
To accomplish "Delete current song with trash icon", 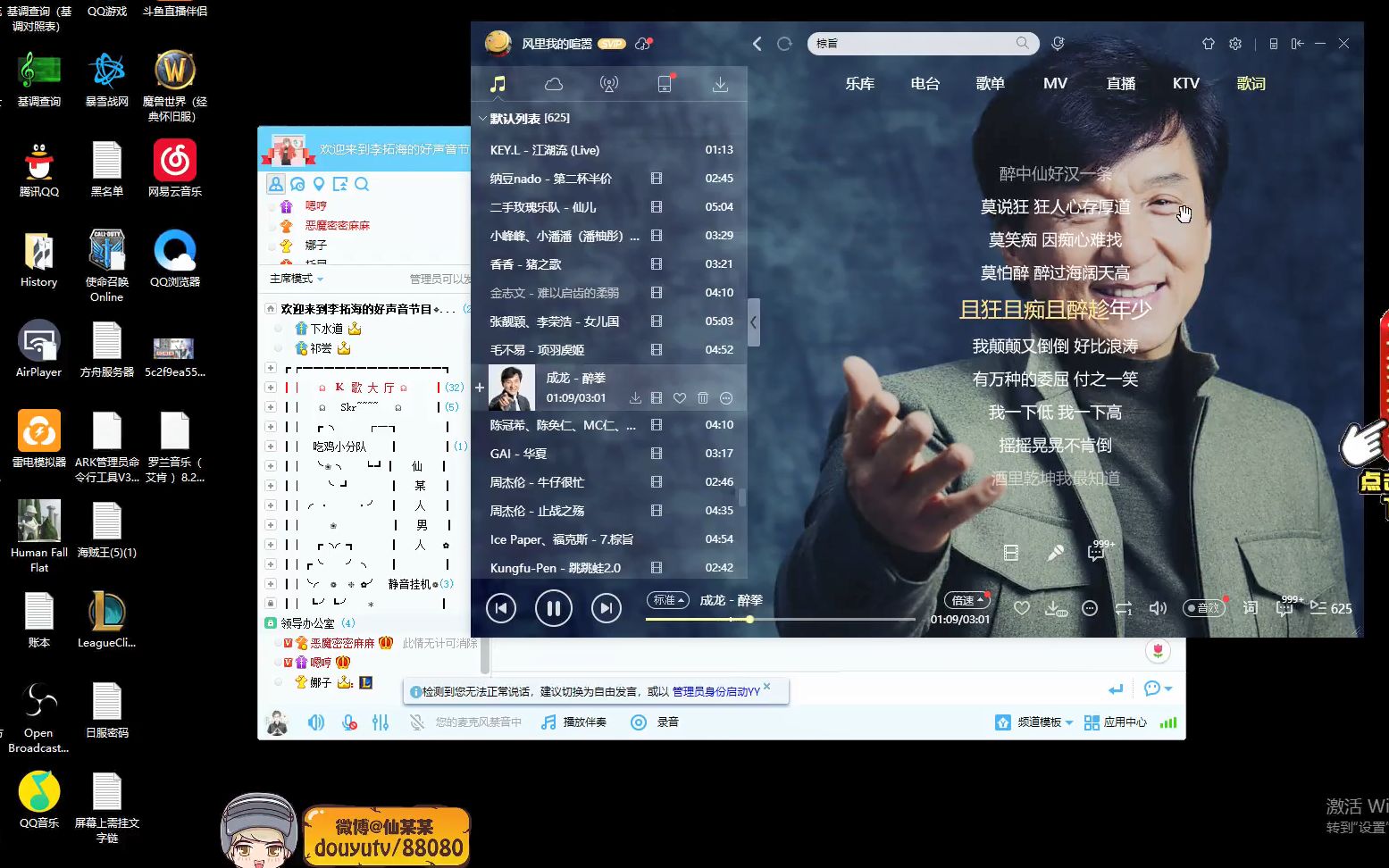I will coord(703,398).
